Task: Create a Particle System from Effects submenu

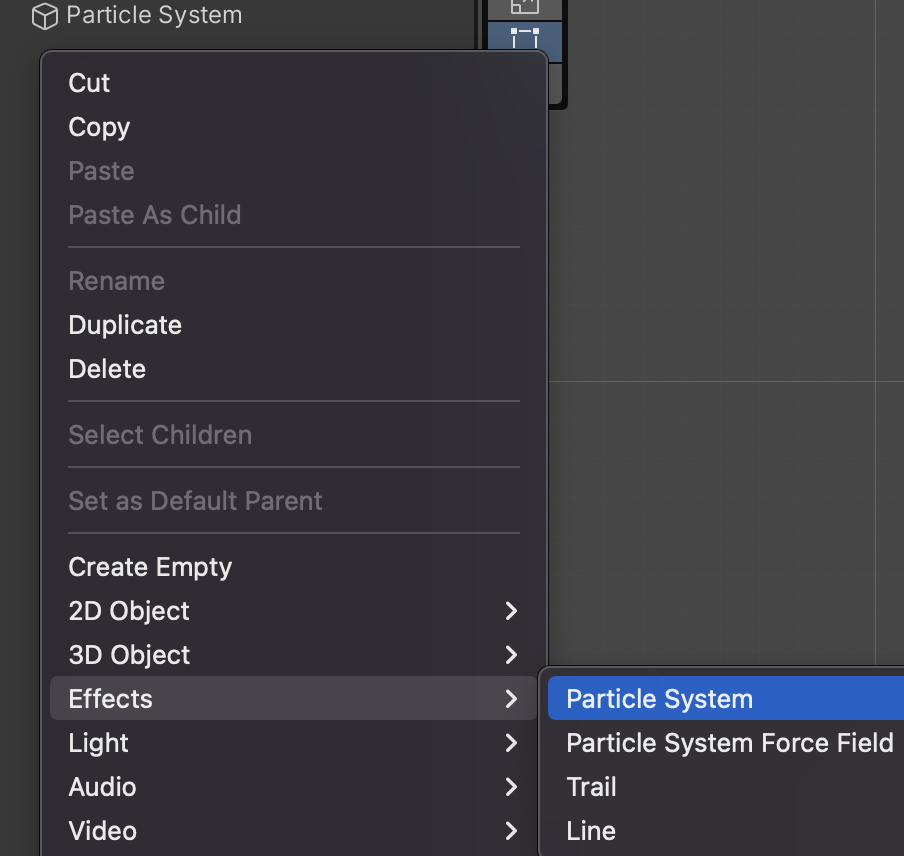Action: pos(726,699)
